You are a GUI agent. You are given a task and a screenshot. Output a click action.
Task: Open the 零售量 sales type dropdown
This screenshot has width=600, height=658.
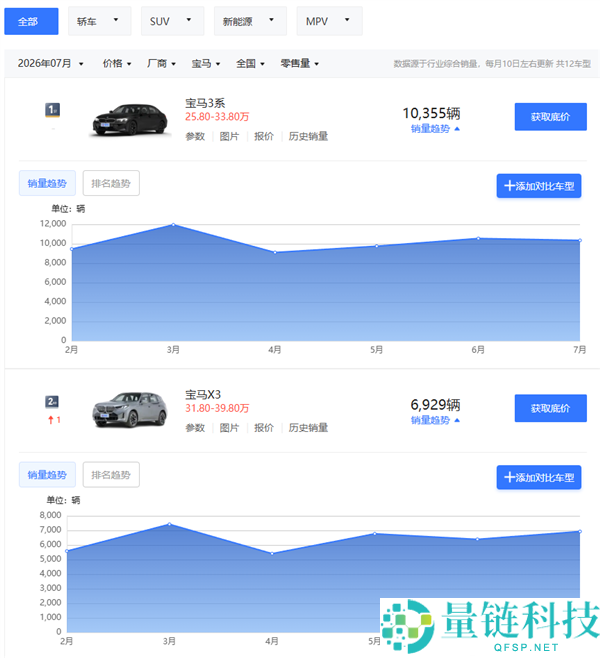pos(300,63)
